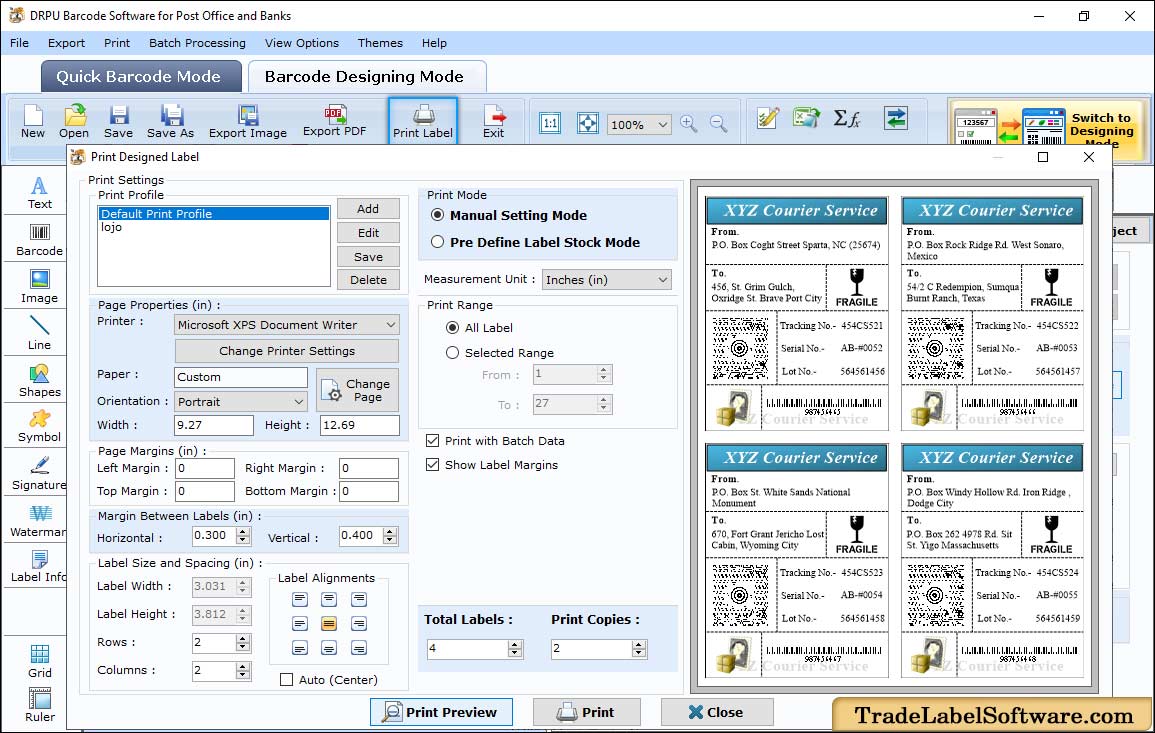1155x733 pixels.
Task: Increase the Columns count
Action: [x=243, y=667]
